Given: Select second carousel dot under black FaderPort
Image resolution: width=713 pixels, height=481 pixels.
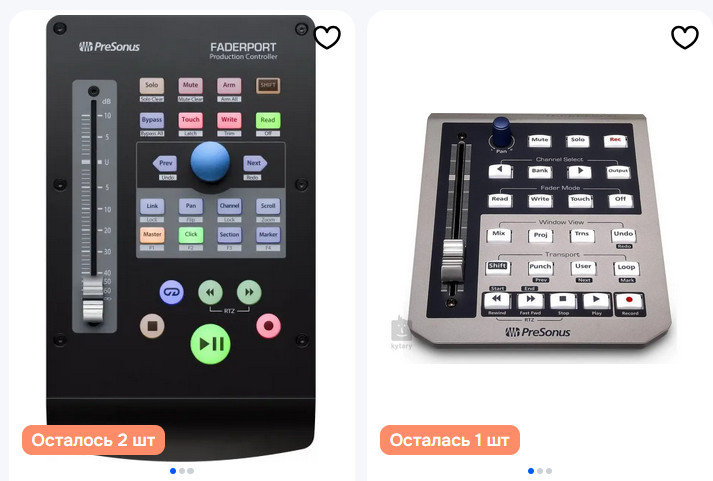Looking at the screenshot, I should [x=182, y=471].
